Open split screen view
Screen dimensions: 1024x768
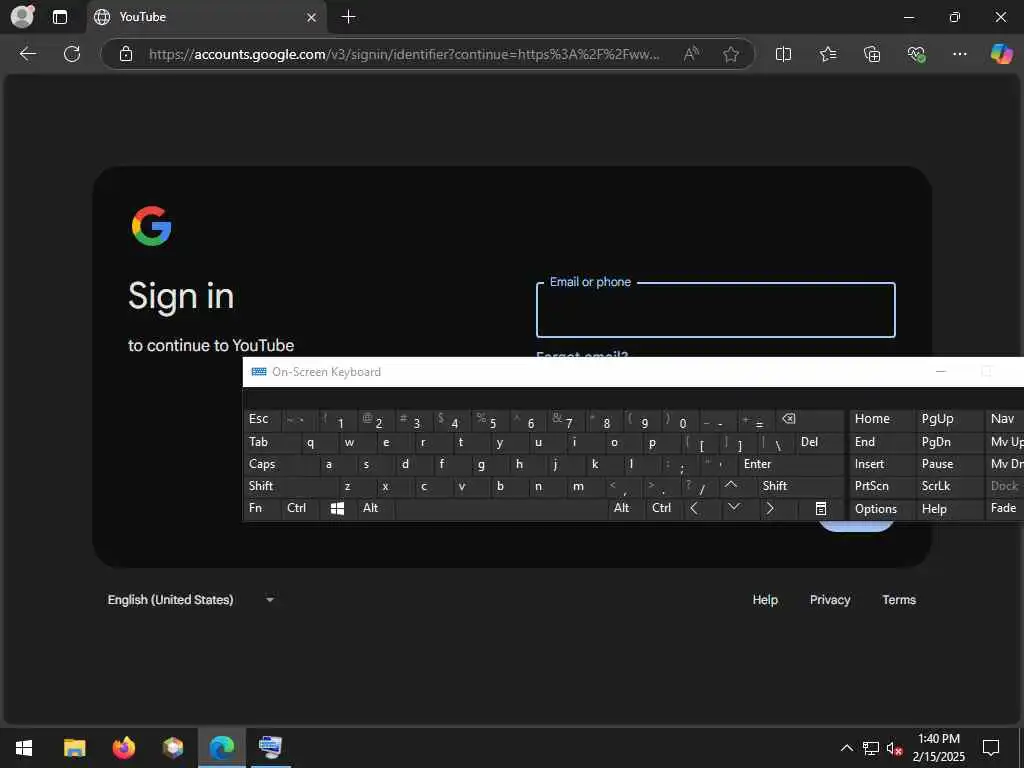point(783,54)
